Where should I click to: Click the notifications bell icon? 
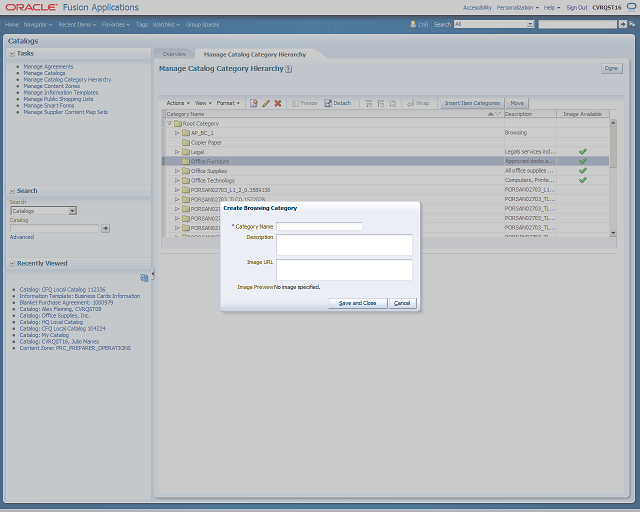point(413,24)
